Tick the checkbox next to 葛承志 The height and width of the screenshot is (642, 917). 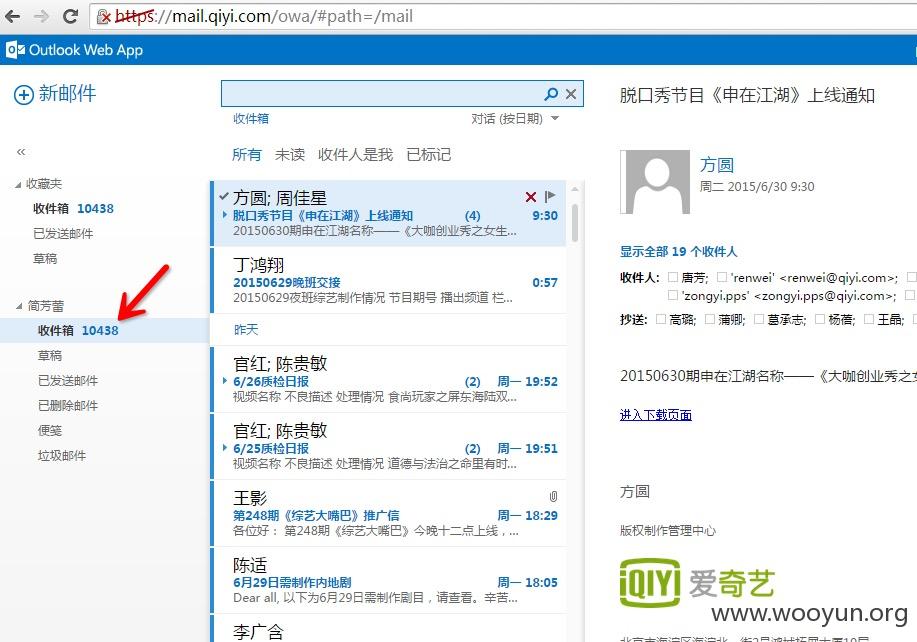click(759, 319)
